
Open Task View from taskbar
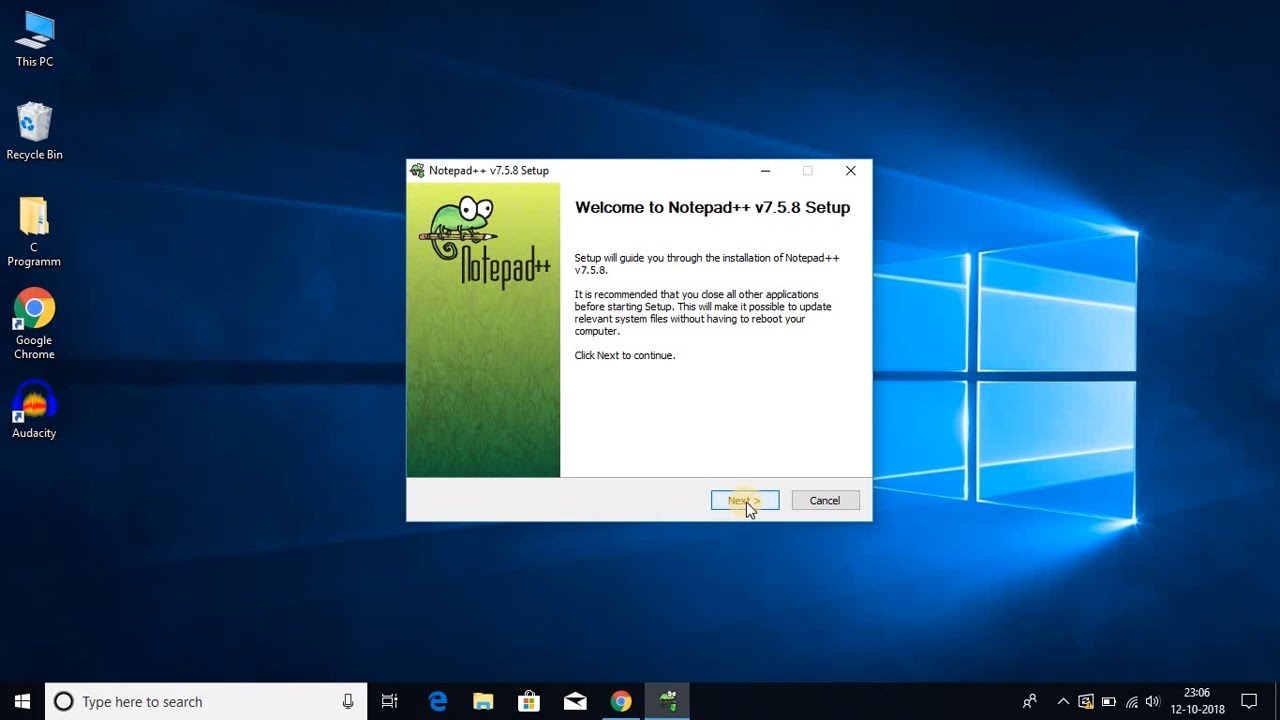390,702
